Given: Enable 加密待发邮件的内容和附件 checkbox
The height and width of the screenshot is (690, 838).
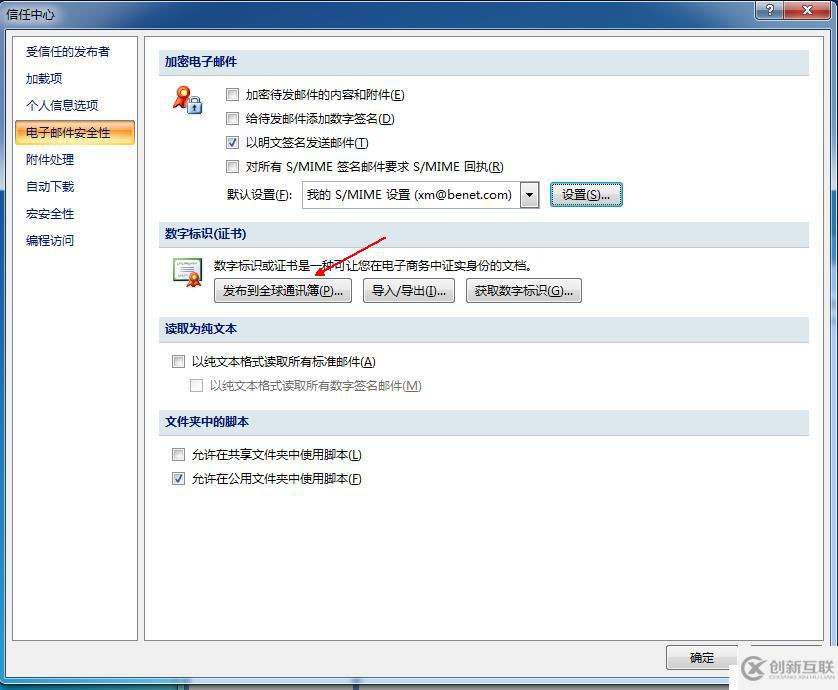Looking at the screenshot, I should click(232, 94).
